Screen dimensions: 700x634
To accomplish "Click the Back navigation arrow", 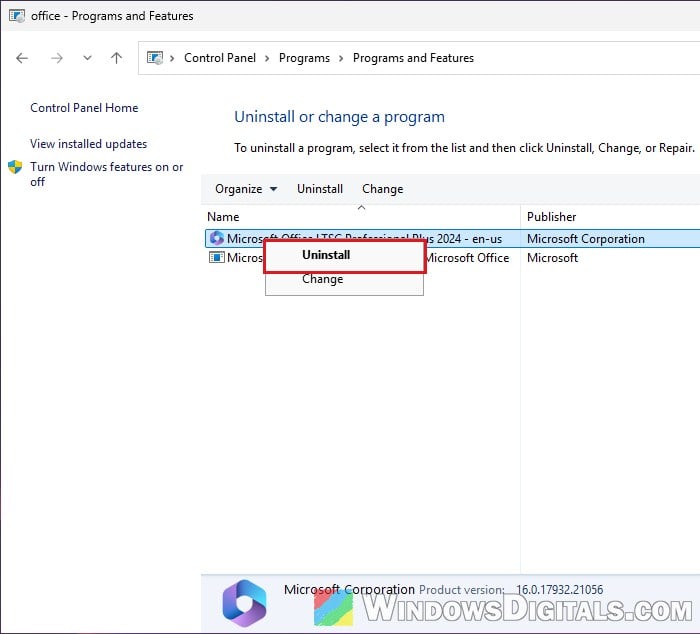I will pos(22,58).
